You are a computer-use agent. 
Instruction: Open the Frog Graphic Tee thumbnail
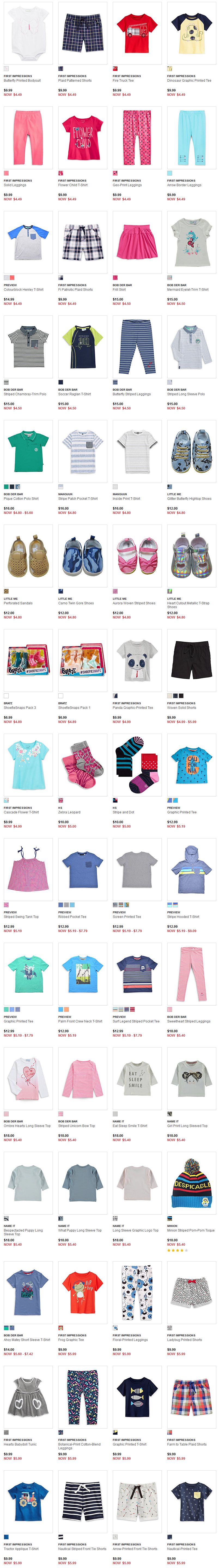coord(82,1287)
